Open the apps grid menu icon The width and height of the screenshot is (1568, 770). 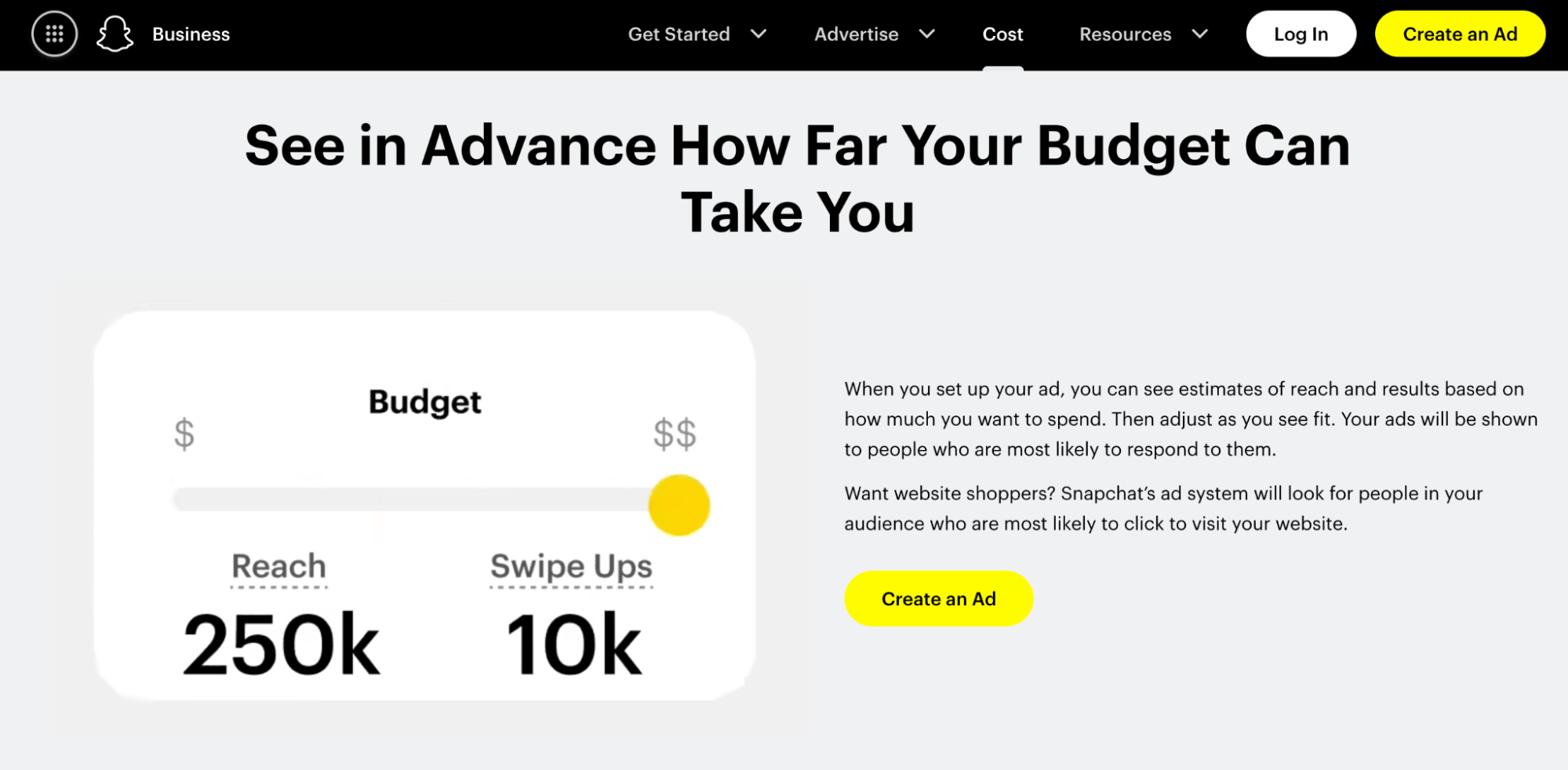54,35
